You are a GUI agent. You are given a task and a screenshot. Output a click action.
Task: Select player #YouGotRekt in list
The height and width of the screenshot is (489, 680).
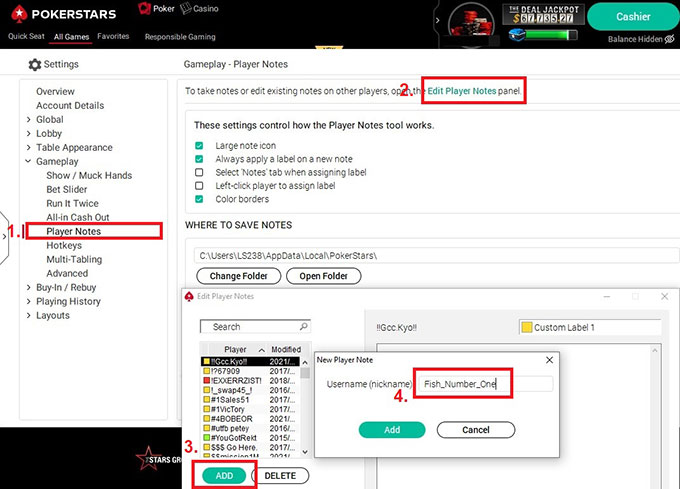click(250, 438)
